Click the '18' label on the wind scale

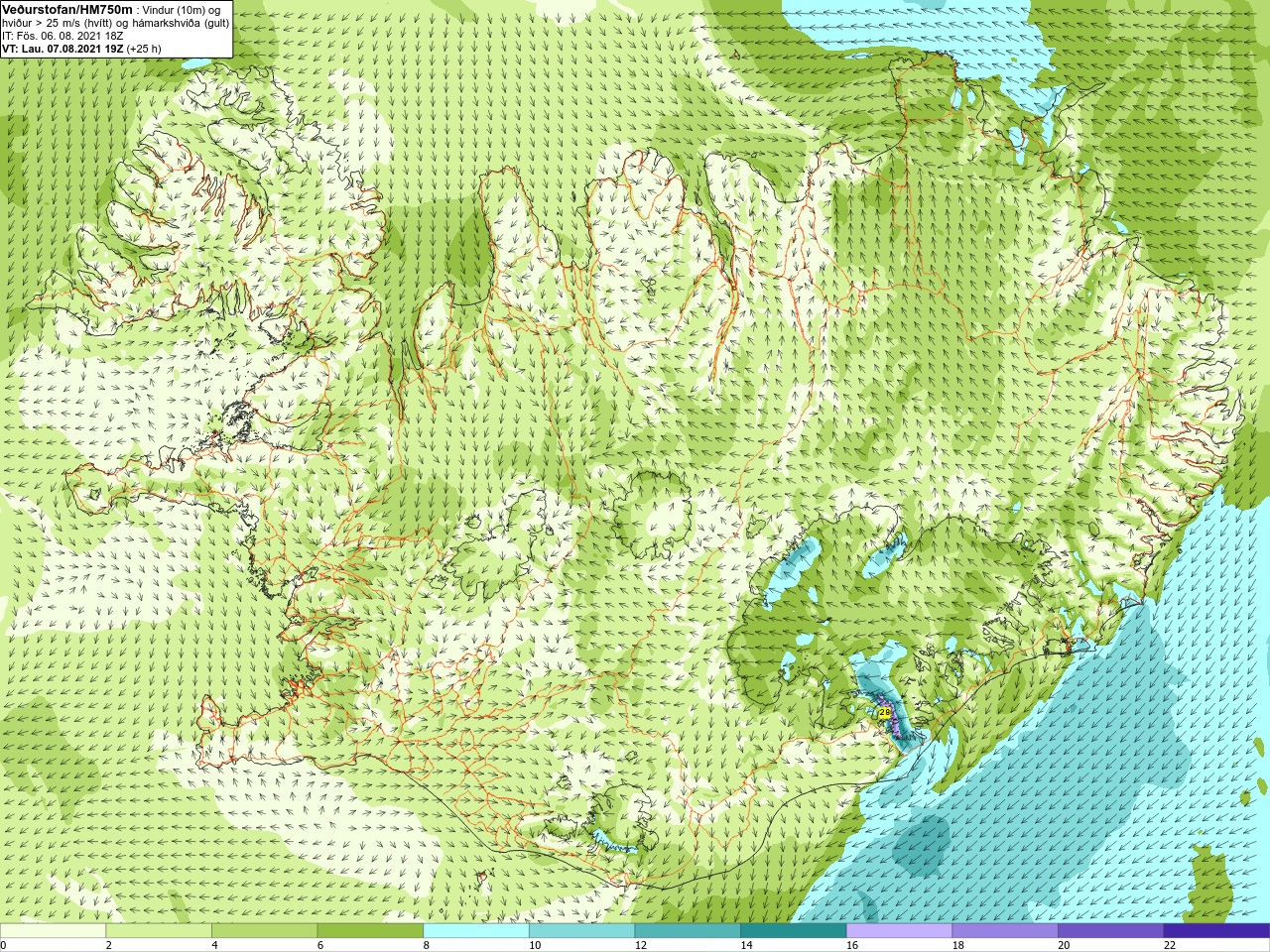click(957, 945)
